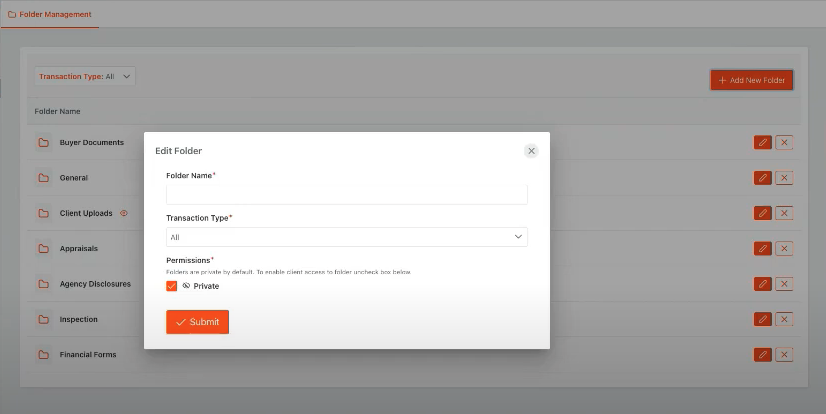The height and width of the screenshot is (414, 826).
Task: Click the Buyer Documents folder icon
Action: point(44,143)
